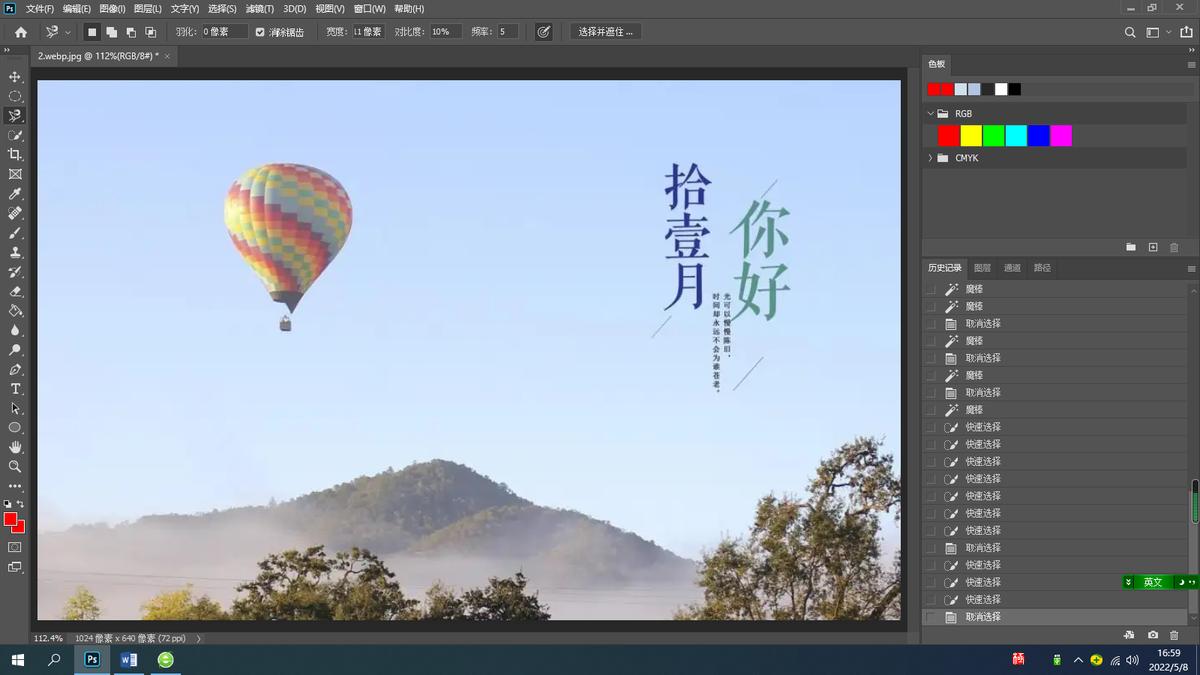Pick the cyan swatch in RGB group
Screen dimensions: 1200x675
pyautogui.click(x=1016, y=136)
